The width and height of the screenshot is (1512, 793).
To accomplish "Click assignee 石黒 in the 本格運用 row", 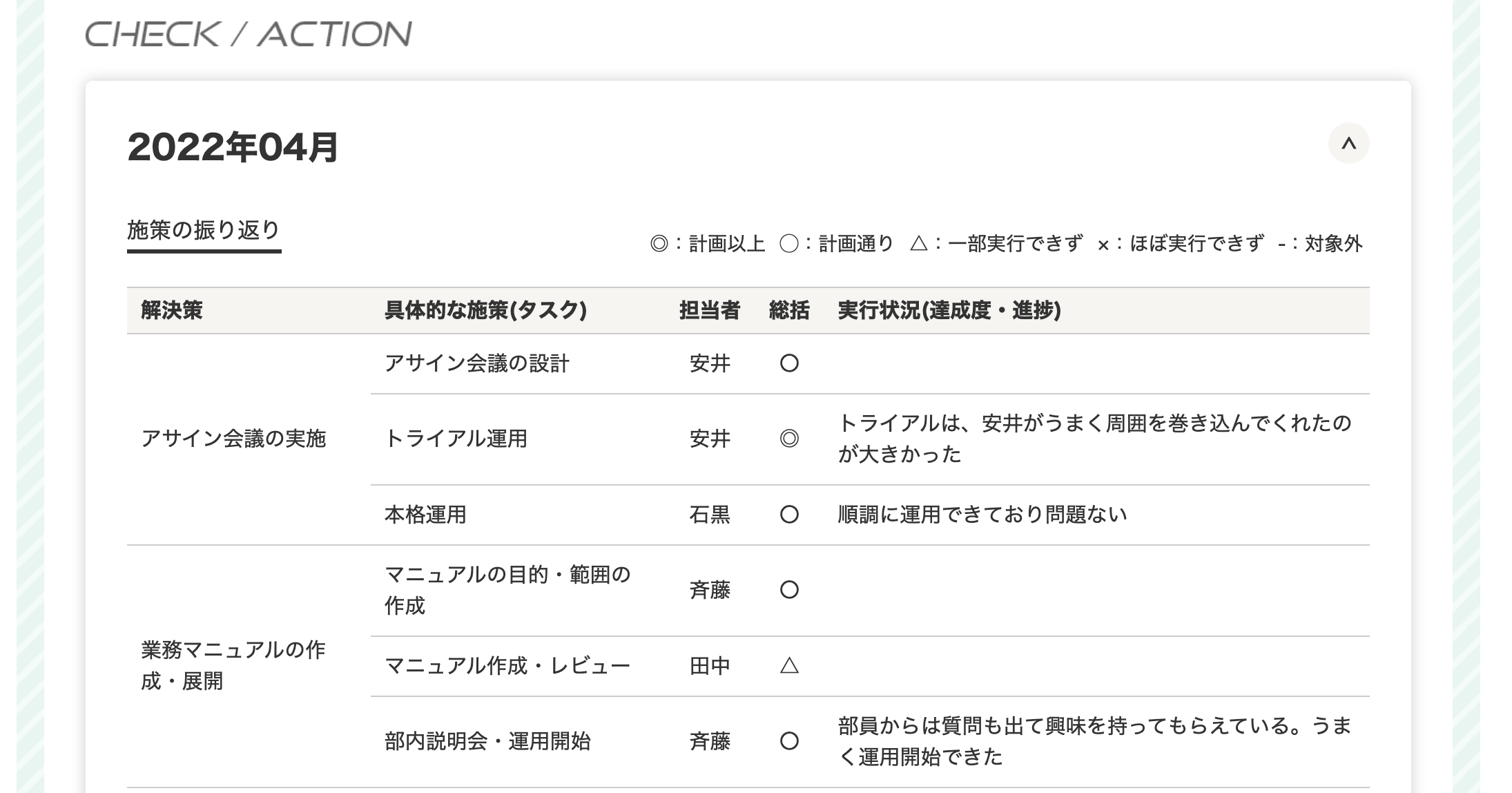I will click(x=710, y=515).
